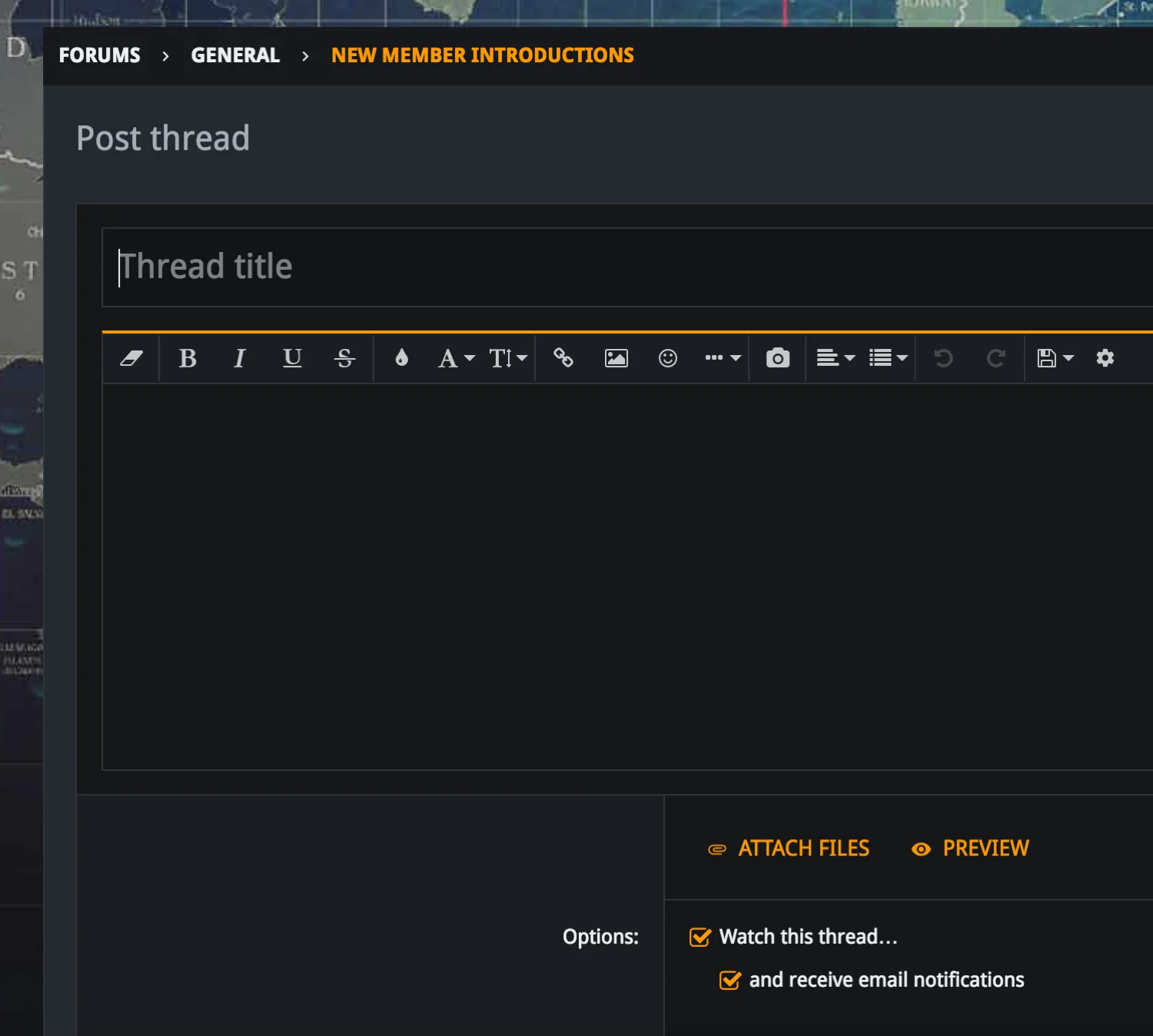Image resolution: width=1153 pixels, height=1036 pixels.
Task: Click the eraser remove formatting icon
Action: [x=131, y=358]
